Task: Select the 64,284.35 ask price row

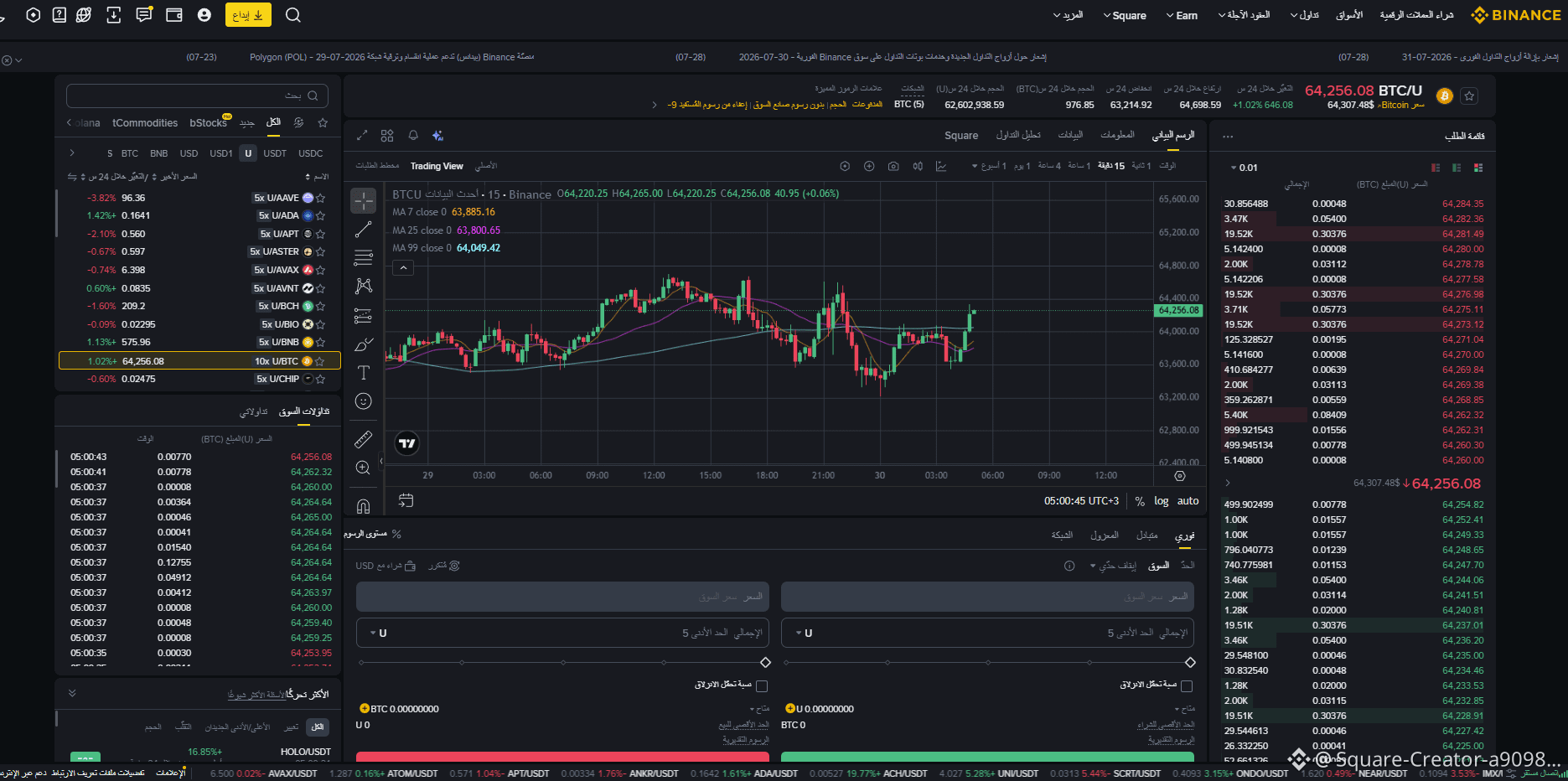Action: coord(1353,204)
